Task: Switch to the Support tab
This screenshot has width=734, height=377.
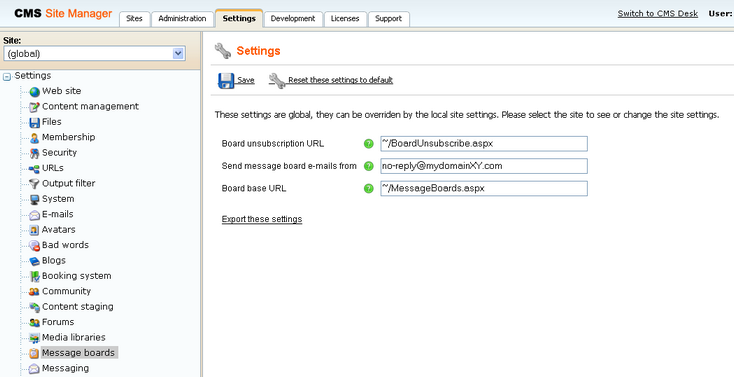Action: [x=388, y=19]
